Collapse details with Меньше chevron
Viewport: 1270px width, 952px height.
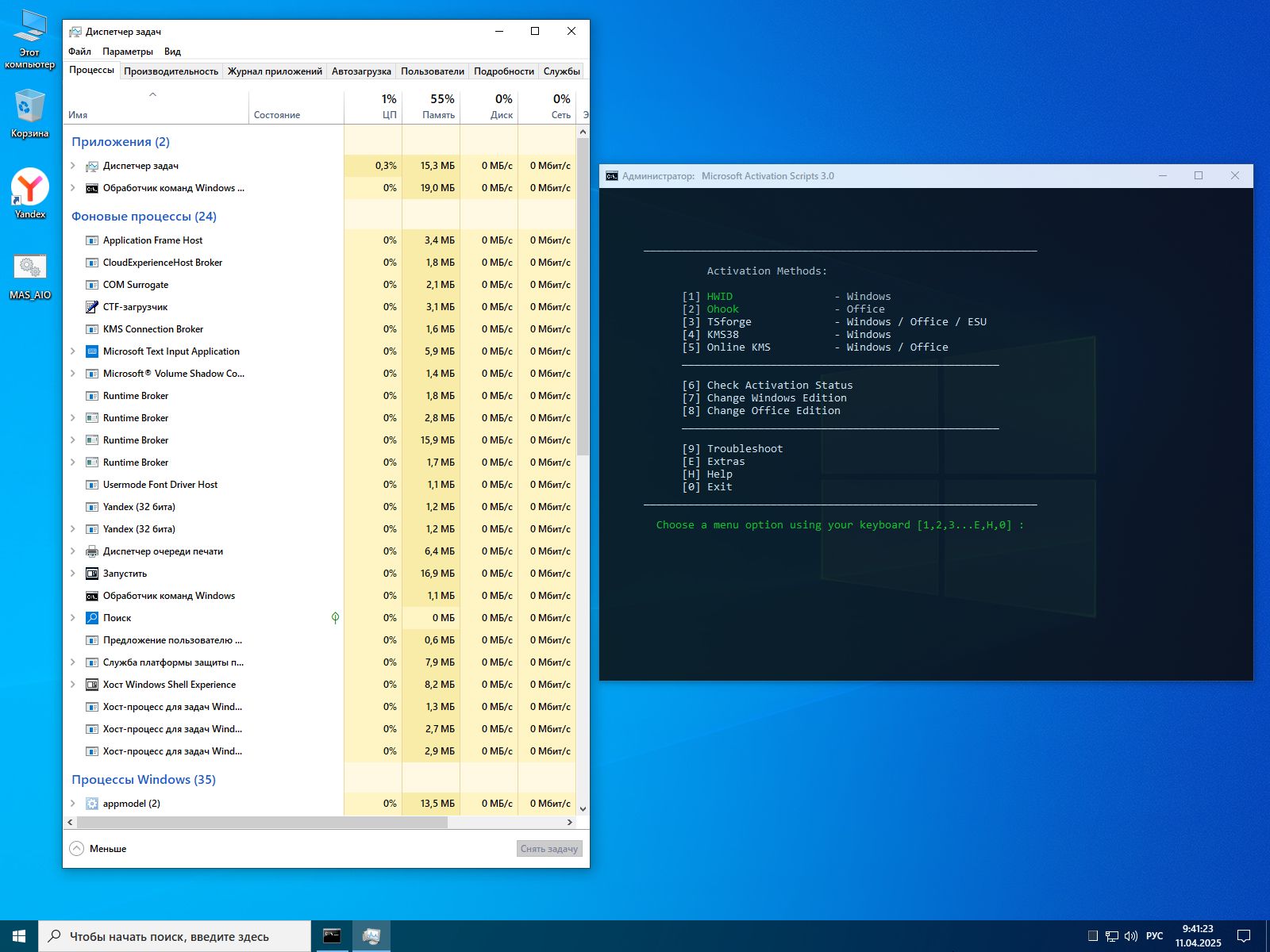pyautogui.click(x=77, y=848)
